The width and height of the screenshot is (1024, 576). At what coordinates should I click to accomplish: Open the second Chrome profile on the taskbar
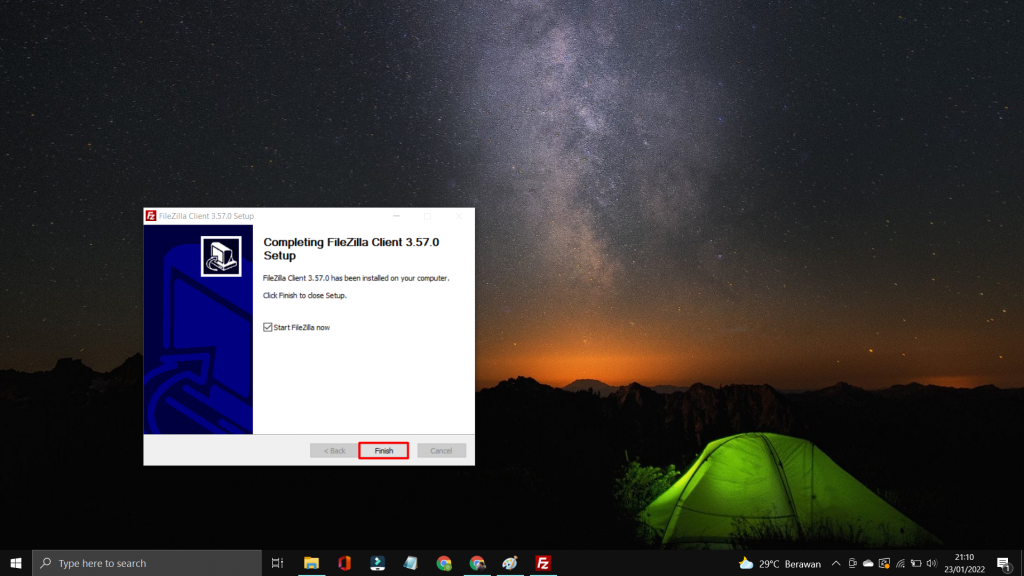click(477, 563)
